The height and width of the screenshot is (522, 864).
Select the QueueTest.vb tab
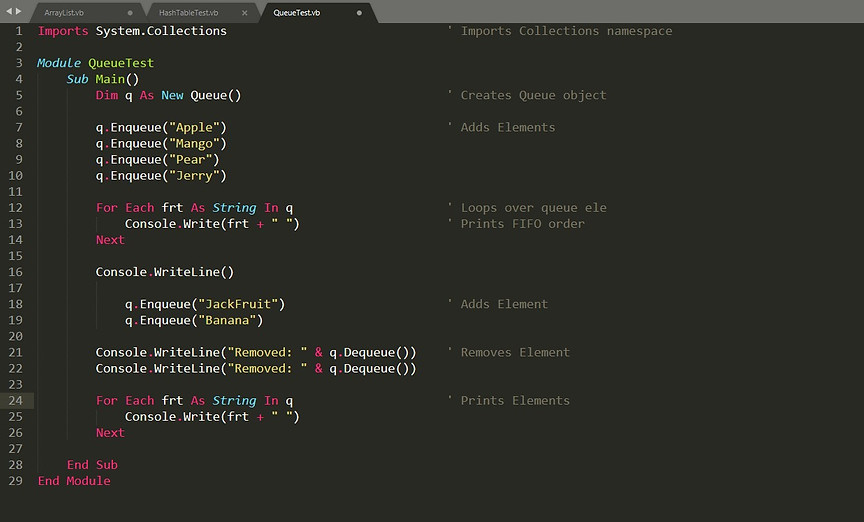click(296, 13)
